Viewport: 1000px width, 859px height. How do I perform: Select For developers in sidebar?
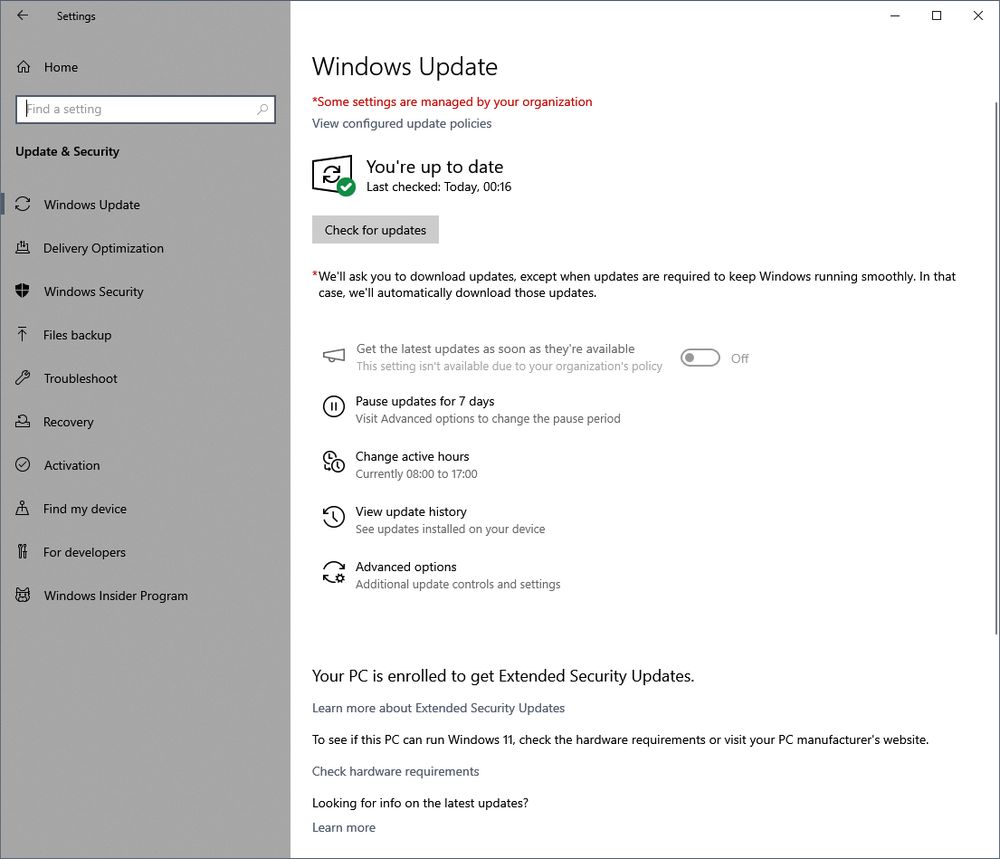point(145,552)
